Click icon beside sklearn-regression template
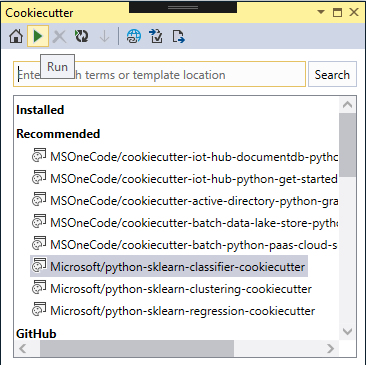The image size is (366, 365). click(39, 310)
